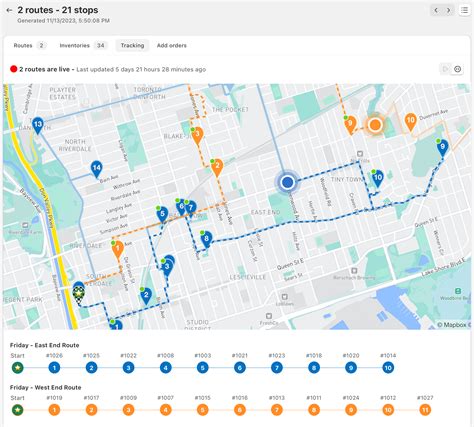The height and width of the screenshot is (427, 474).
Task: Select stop 5 on East End Route timeline
Action: click(x=203, y=368)
